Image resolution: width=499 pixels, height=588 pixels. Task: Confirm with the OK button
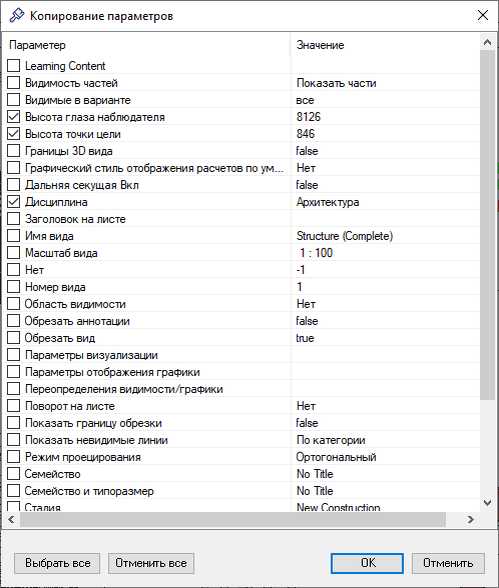[x=367, y=563]
